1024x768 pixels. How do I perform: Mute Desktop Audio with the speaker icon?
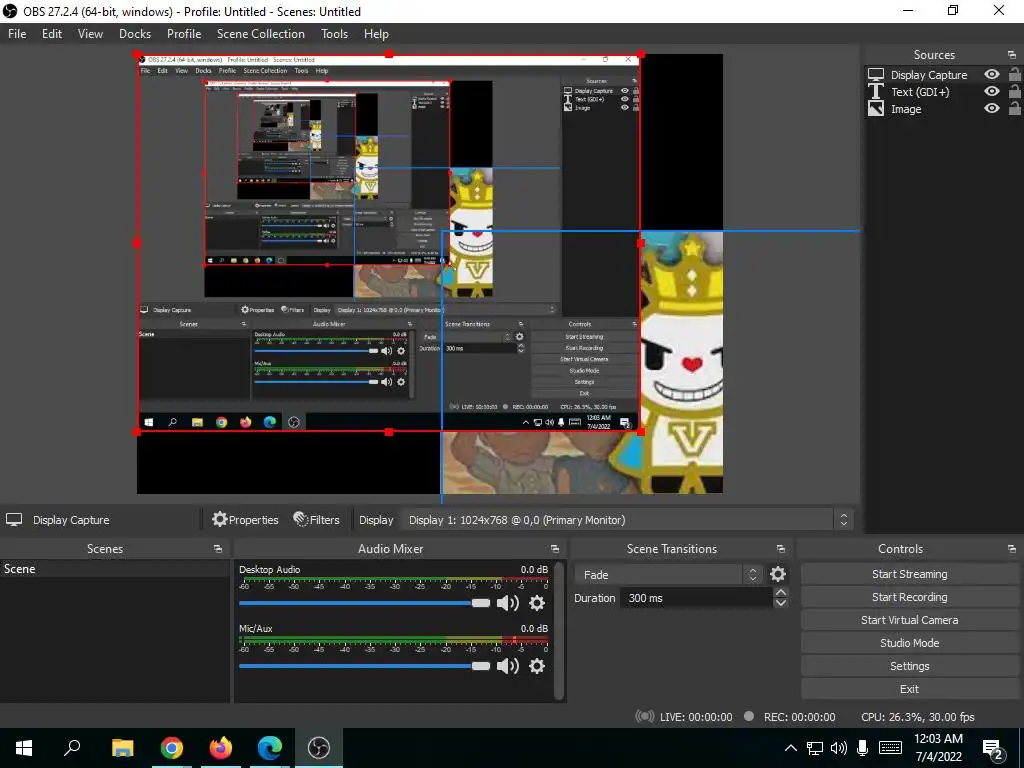[x=507, y=603]
